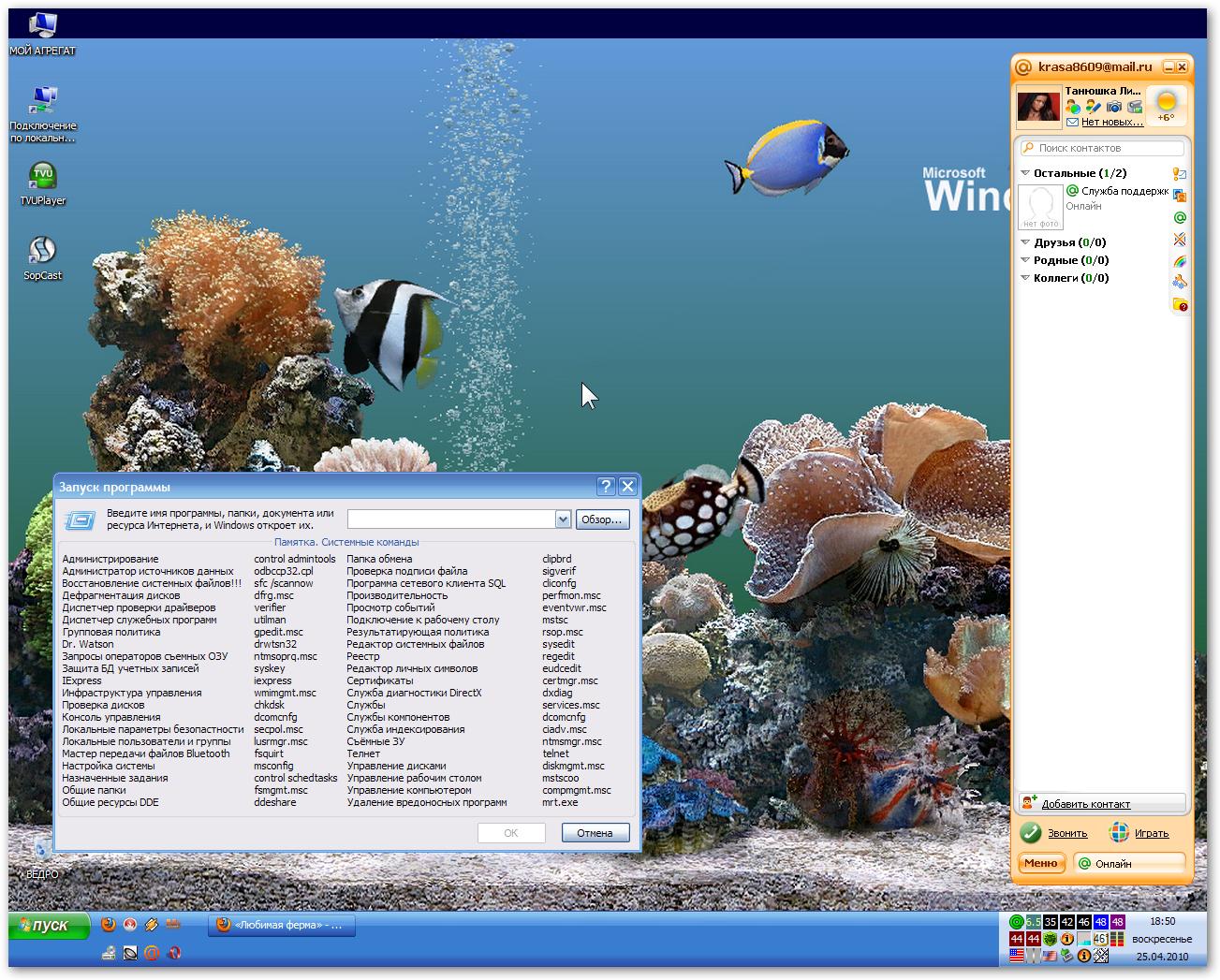This screenshot has height=980, width=1220.
Task: Click the Звонить link
Action: (1067, 833)
